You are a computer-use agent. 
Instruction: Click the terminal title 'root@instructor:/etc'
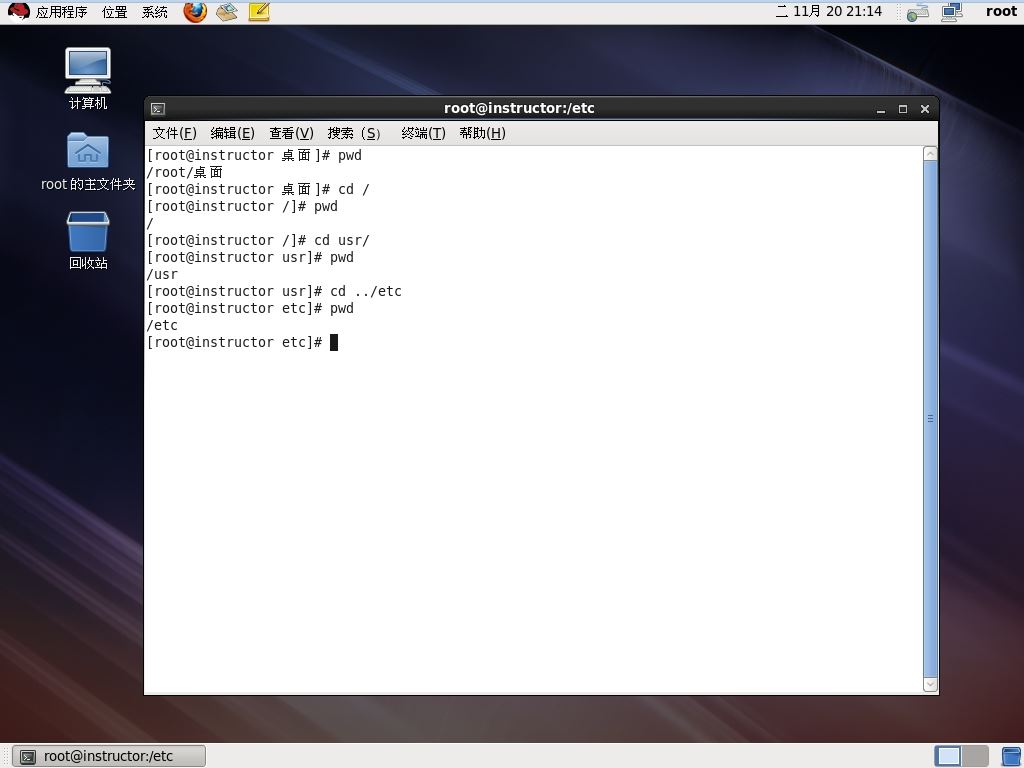pyautogui.click(x=519, y=108)
